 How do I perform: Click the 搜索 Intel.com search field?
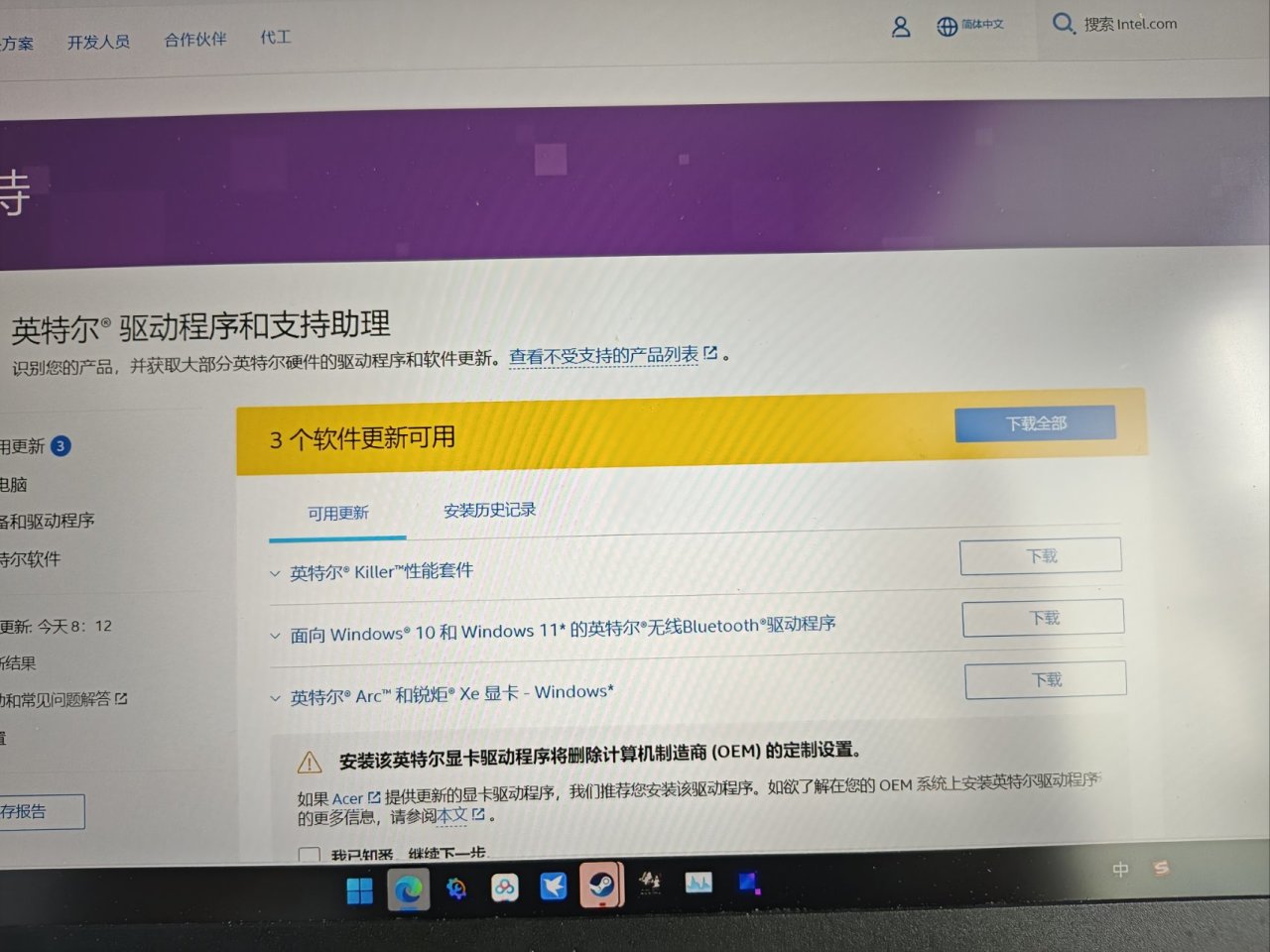click(x=1130, y=24)
